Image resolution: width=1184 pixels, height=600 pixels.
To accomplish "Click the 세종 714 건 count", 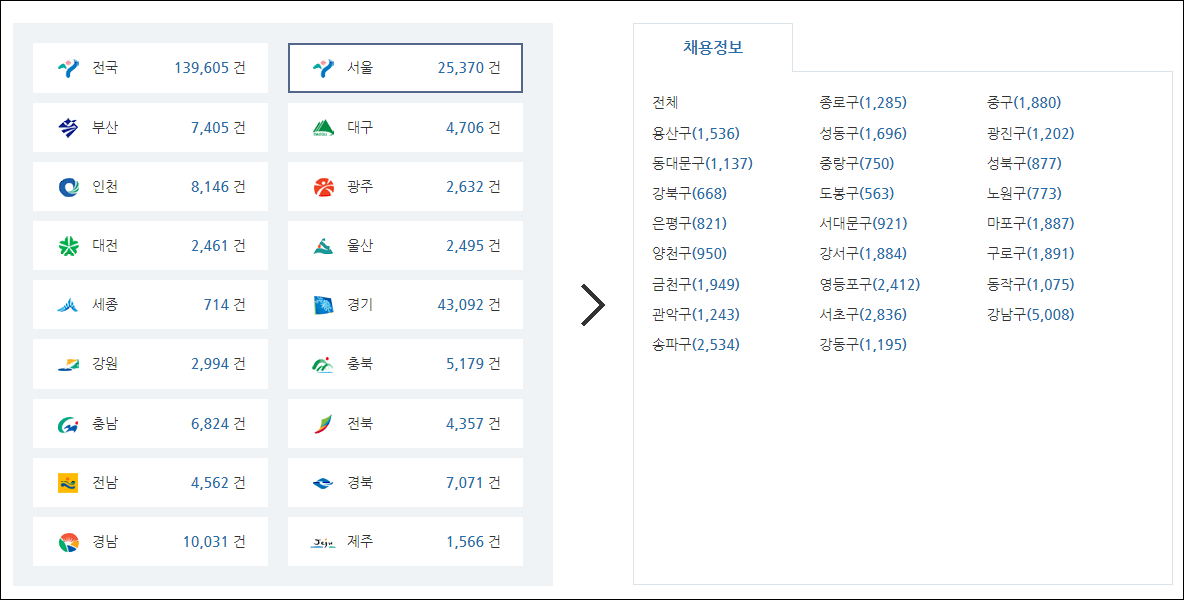I will (x=224, y=305).
